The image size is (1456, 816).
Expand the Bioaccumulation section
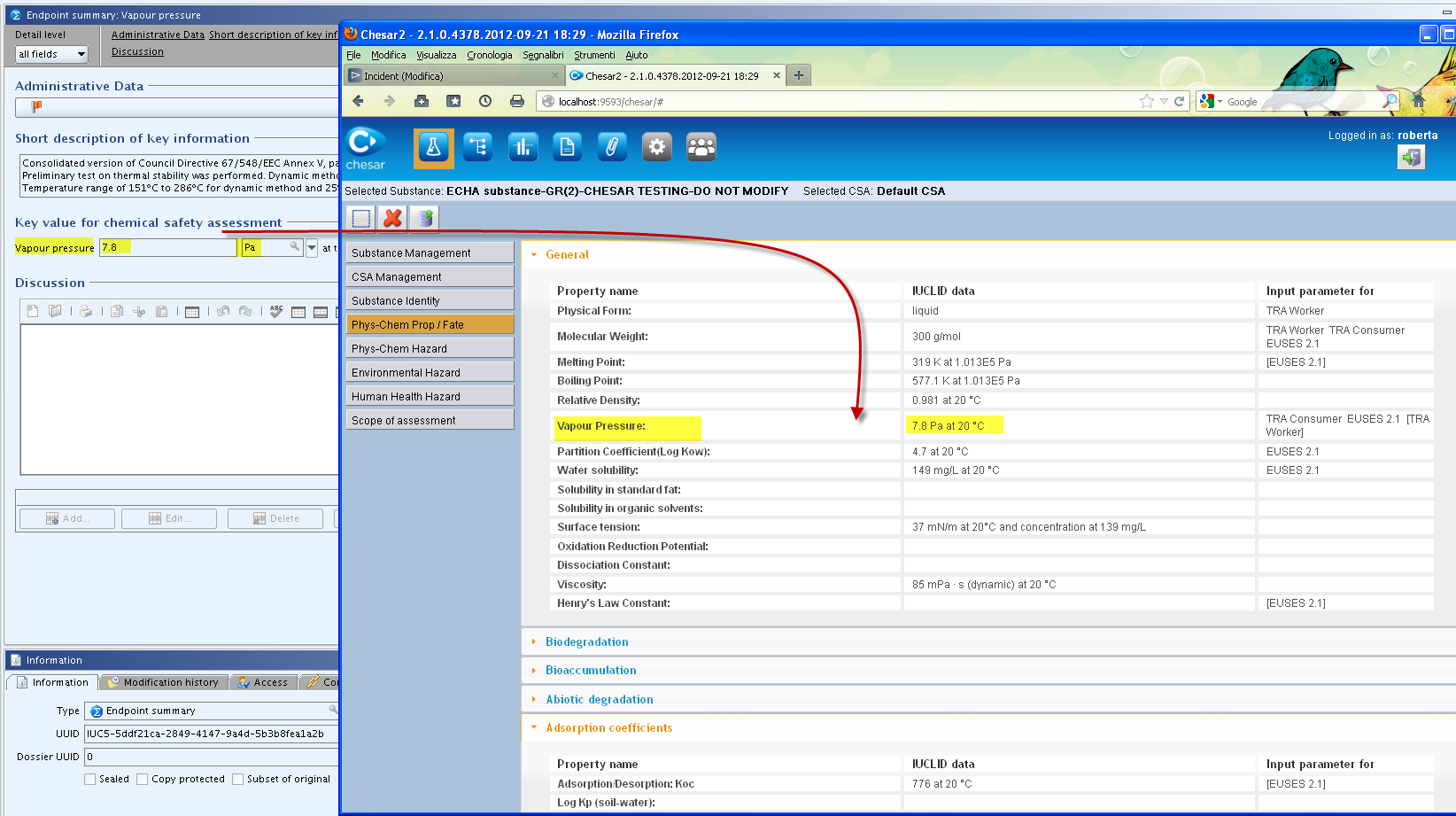(534, 670)
